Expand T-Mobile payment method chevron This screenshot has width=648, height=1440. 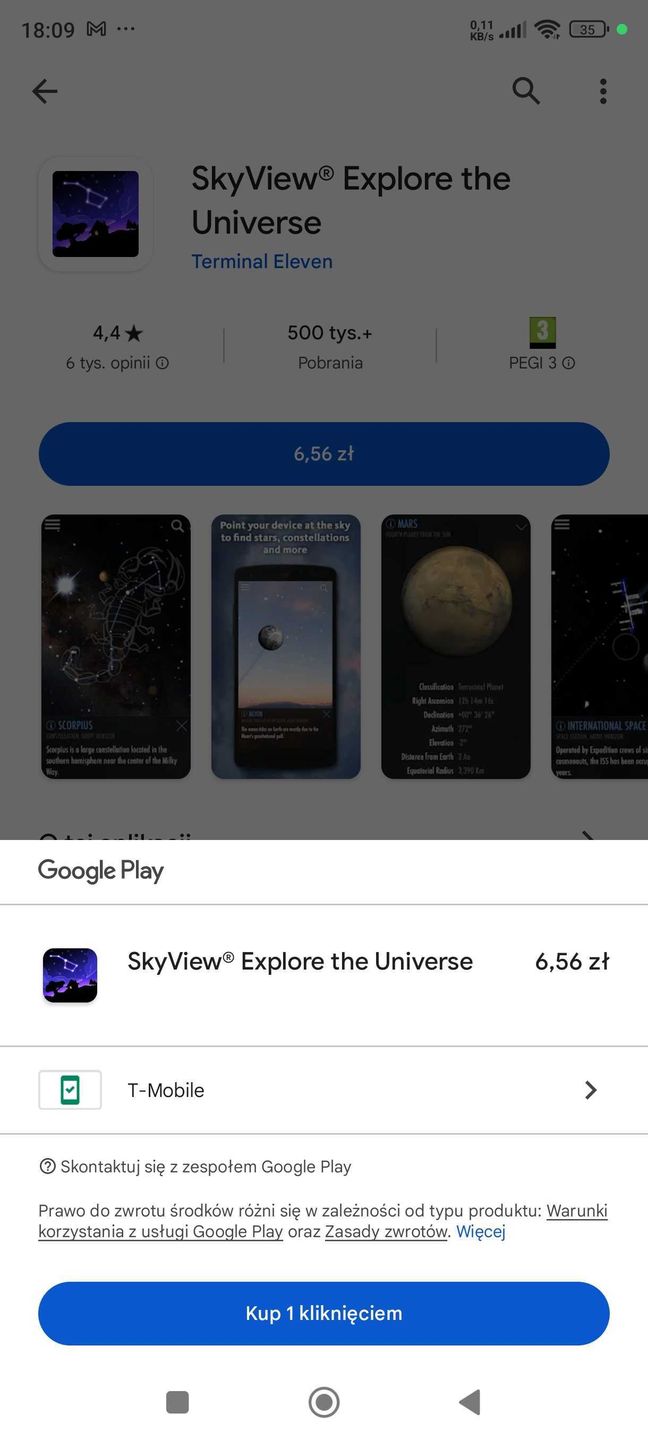(591, 1090)
